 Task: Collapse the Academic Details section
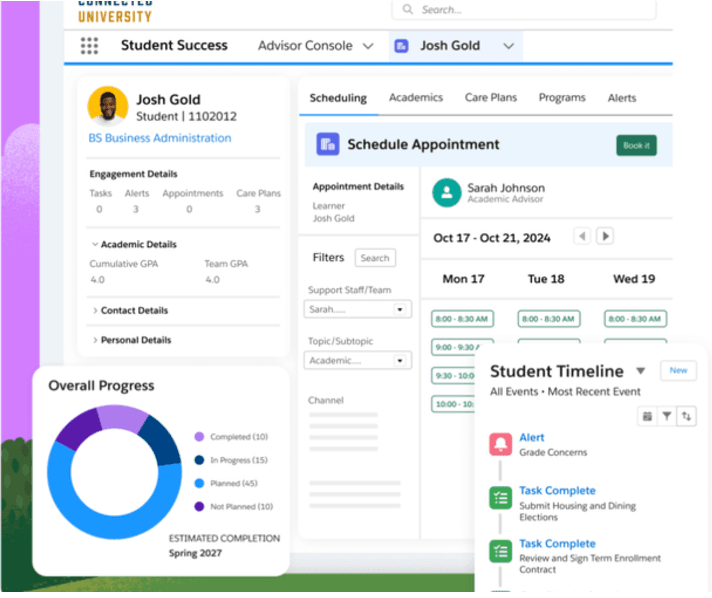coord(95,244)
